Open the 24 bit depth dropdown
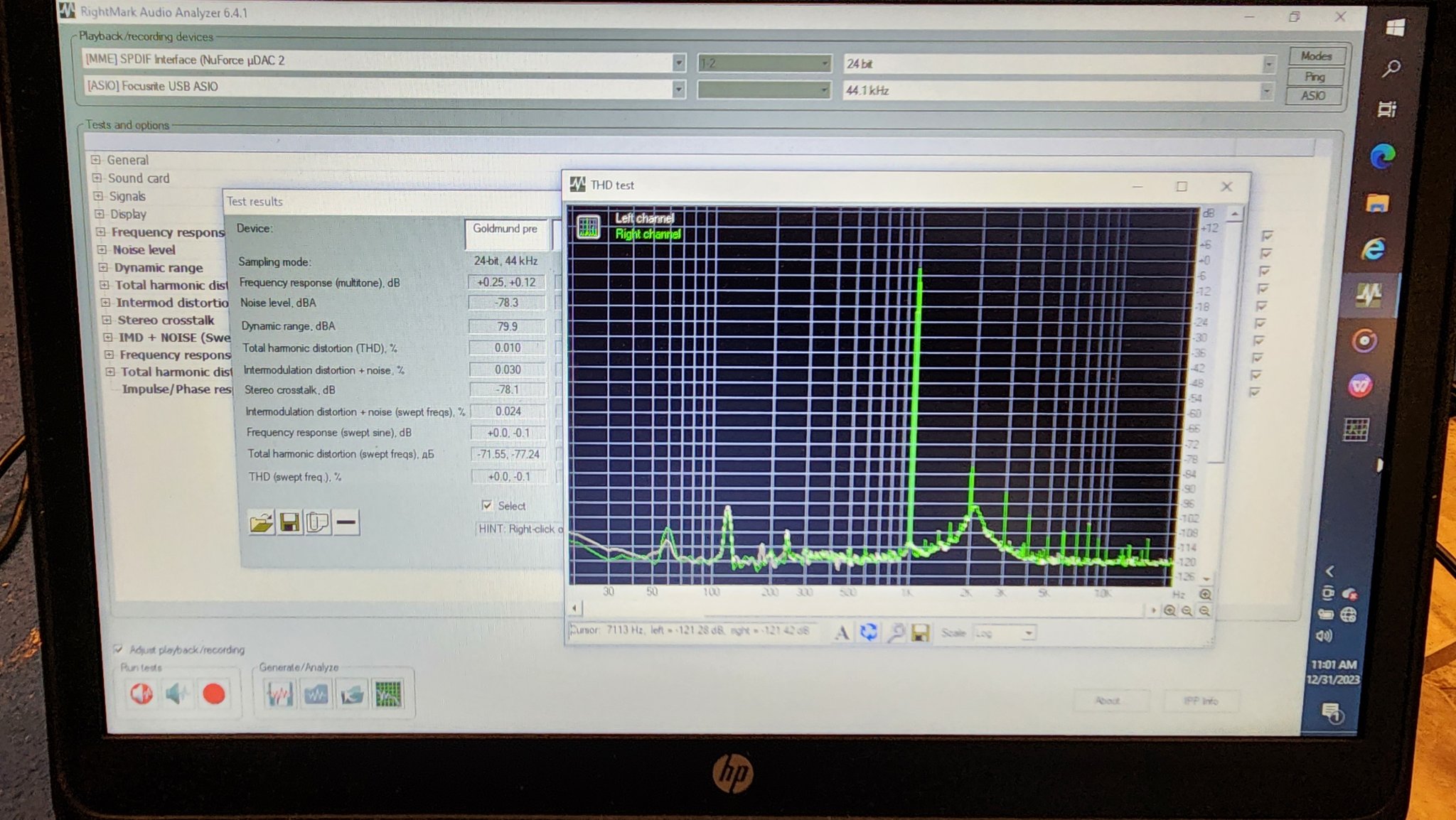Image resolution: width=1456 pixels, height=820 pixels. coord(1268,65)
